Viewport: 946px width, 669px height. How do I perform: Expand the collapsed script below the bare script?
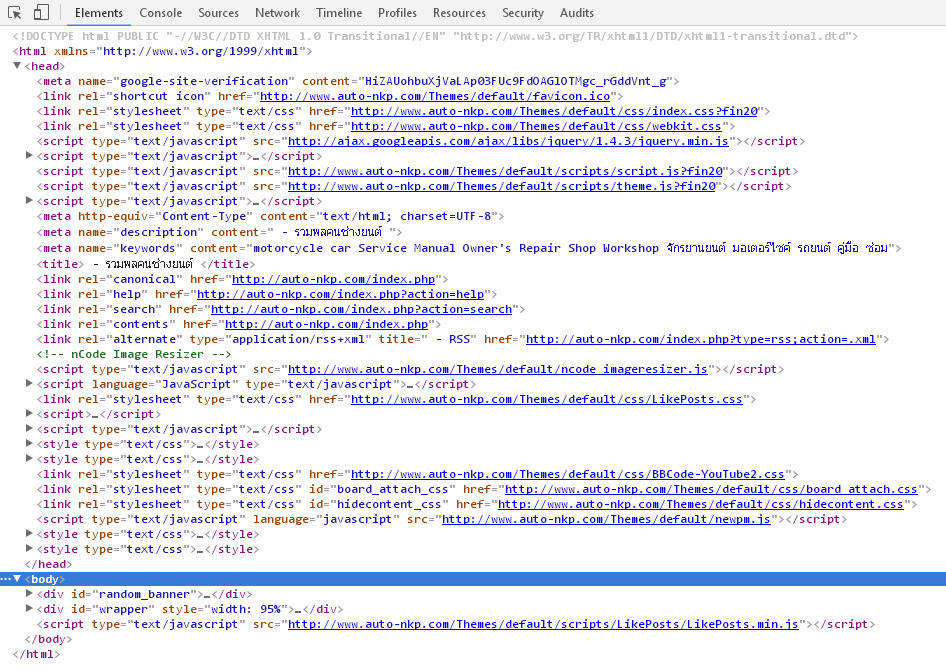point(29,429)
